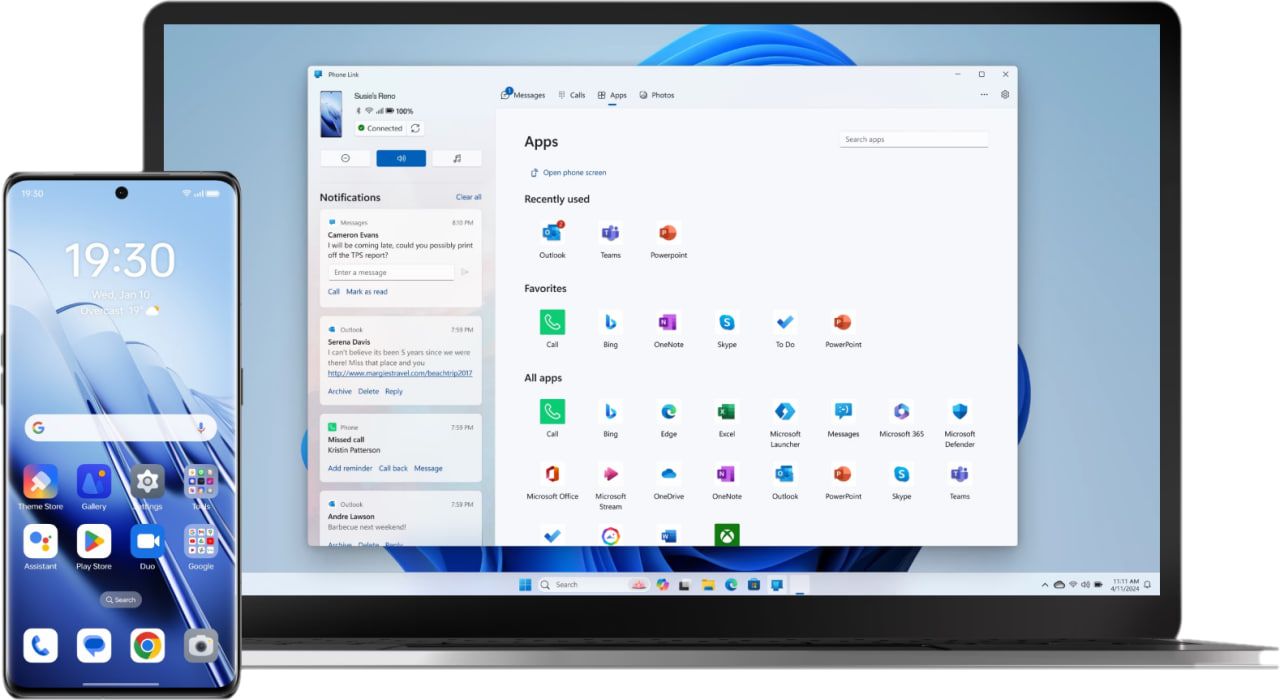Image resolution: width=1280 pixels, height=700 pixels.
Task: Open the Microsoft Defender app
Action: [x=960, y=411]
